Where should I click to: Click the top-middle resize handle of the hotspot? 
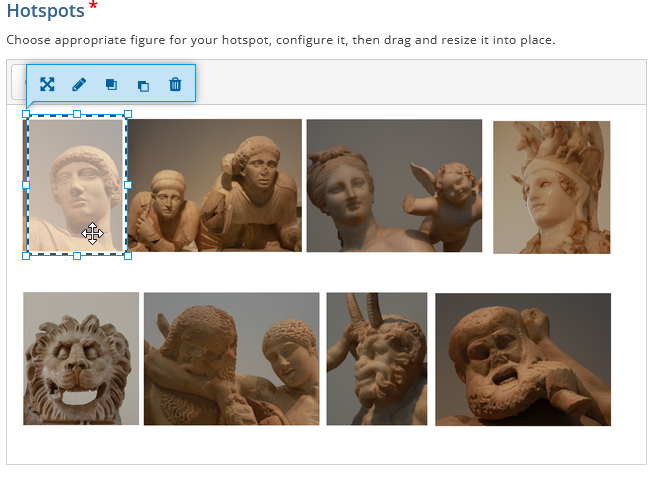point(77,115)
